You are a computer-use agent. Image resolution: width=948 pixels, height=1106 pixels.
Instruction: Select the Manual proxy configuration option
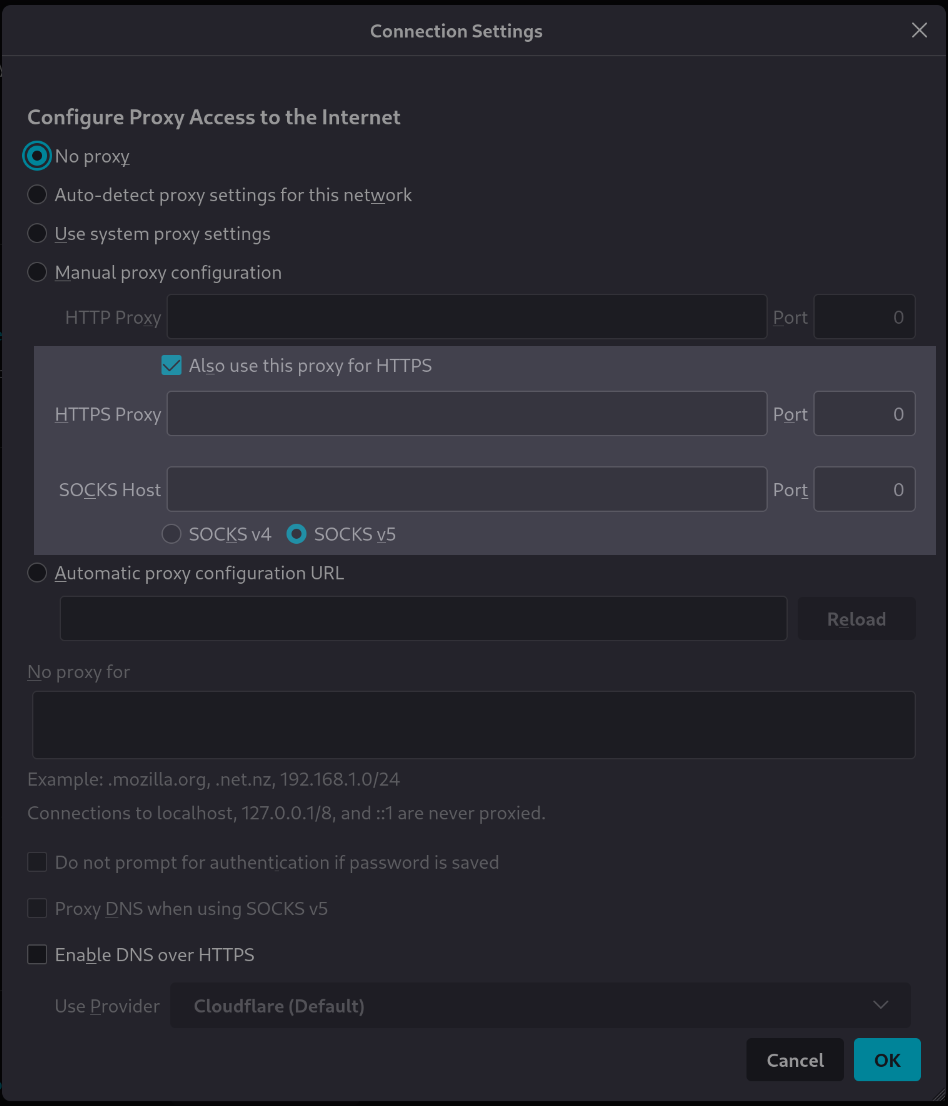(x=37, y=272)
